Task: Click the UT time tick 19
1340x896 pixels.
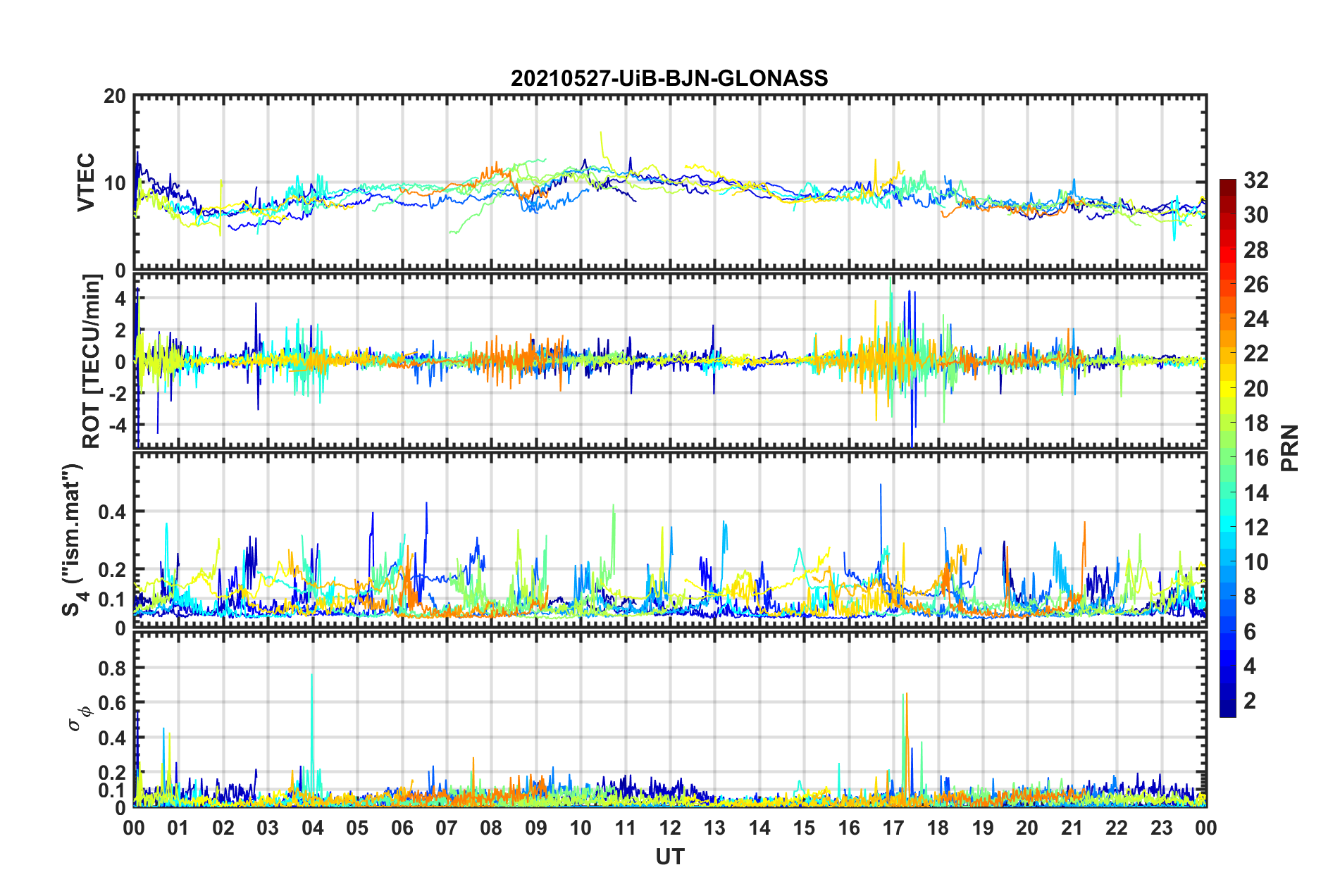Action: [x=983, y=828]
